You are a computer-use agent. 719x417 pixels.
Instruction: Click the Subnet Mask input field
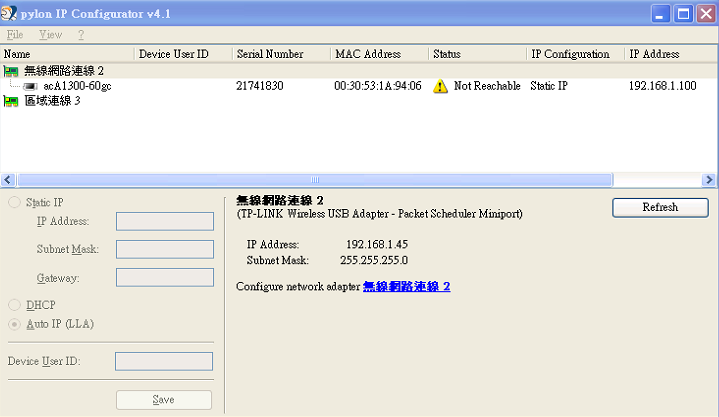165,249
